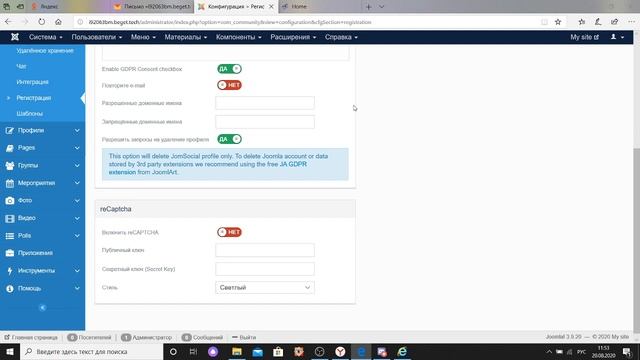Click the Профили edit icon
This screenshot has height=360, width=640.
coord(10,131)
